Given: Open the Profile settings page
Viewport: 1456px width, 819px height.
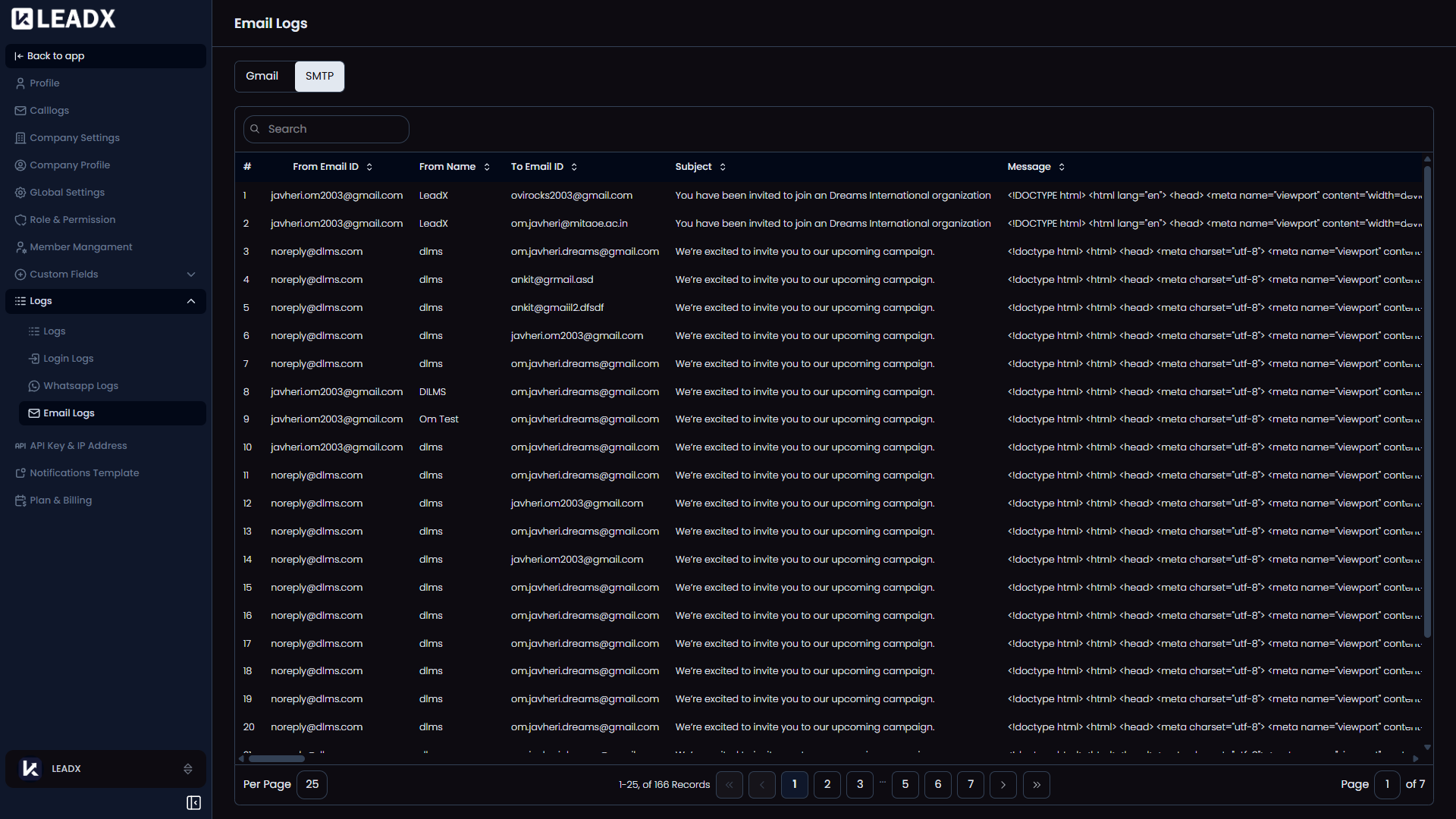Looking at the screenshot, I should [43, 83].
